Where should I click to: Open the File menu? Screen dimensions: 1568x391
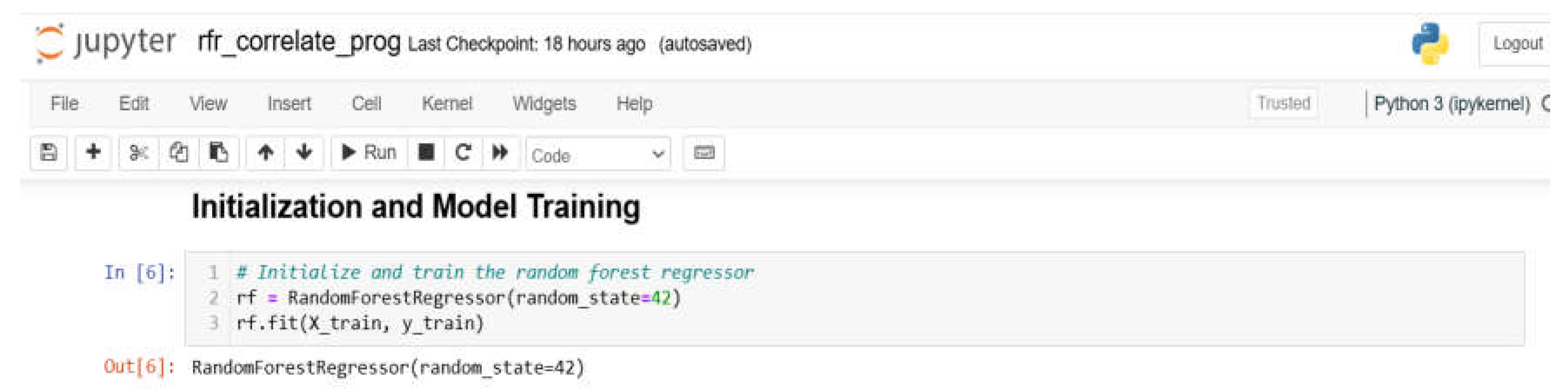tap(64, 104)
